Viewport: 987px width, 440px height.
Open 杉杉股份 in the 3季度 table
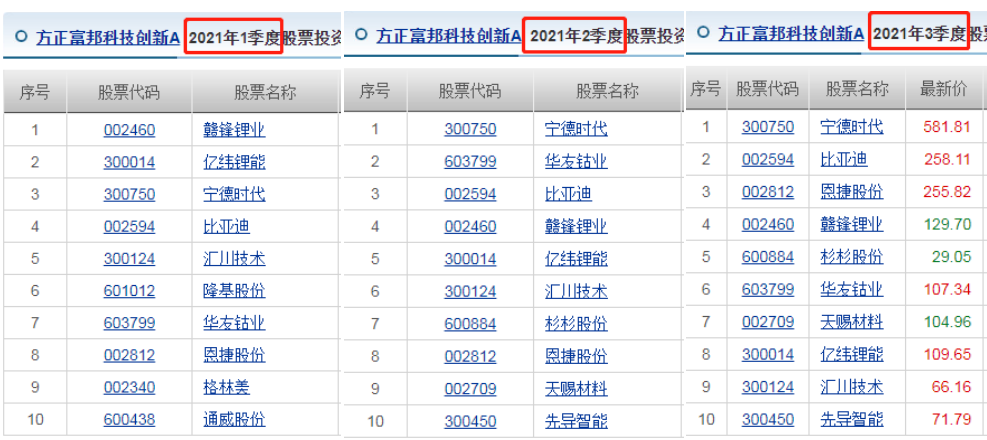[x=852, y=257]
